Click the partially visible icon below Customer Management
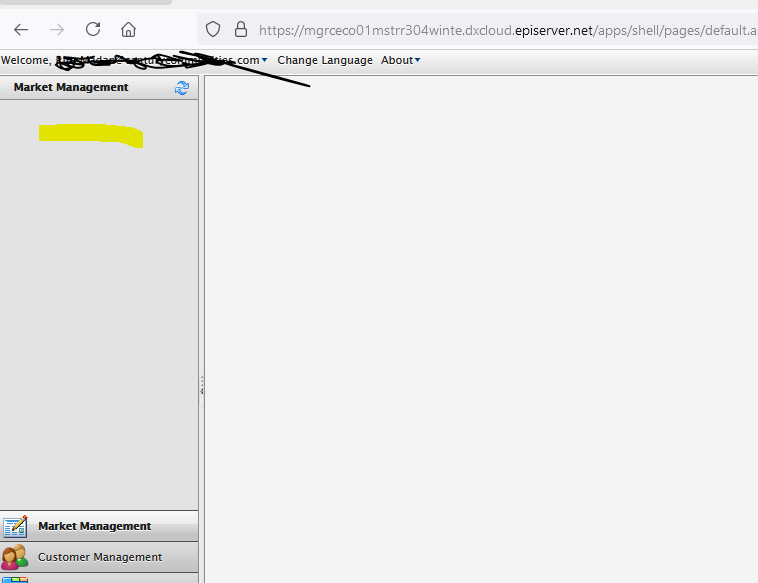Viewport: 758px width, 583px height. coord(15,579)
